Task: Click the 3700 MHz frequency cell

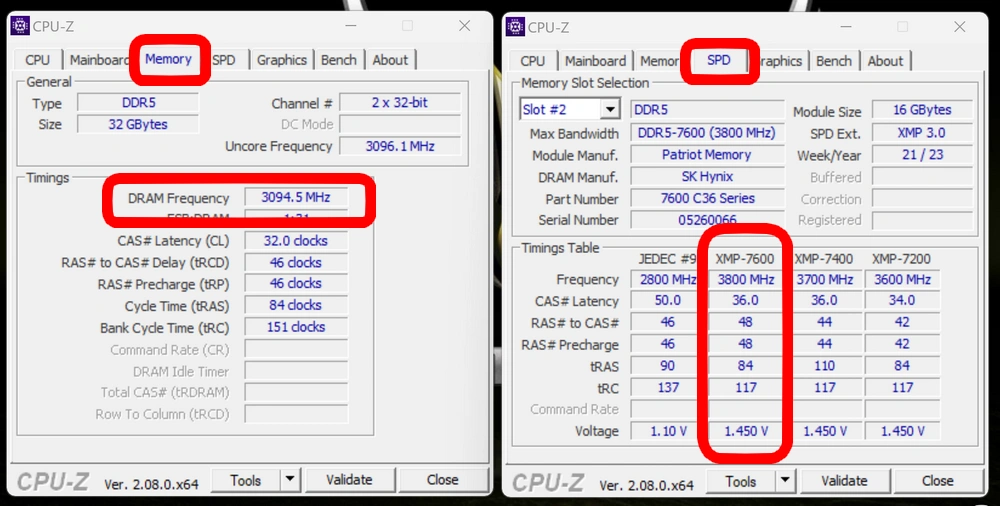Action: (824, 279)
